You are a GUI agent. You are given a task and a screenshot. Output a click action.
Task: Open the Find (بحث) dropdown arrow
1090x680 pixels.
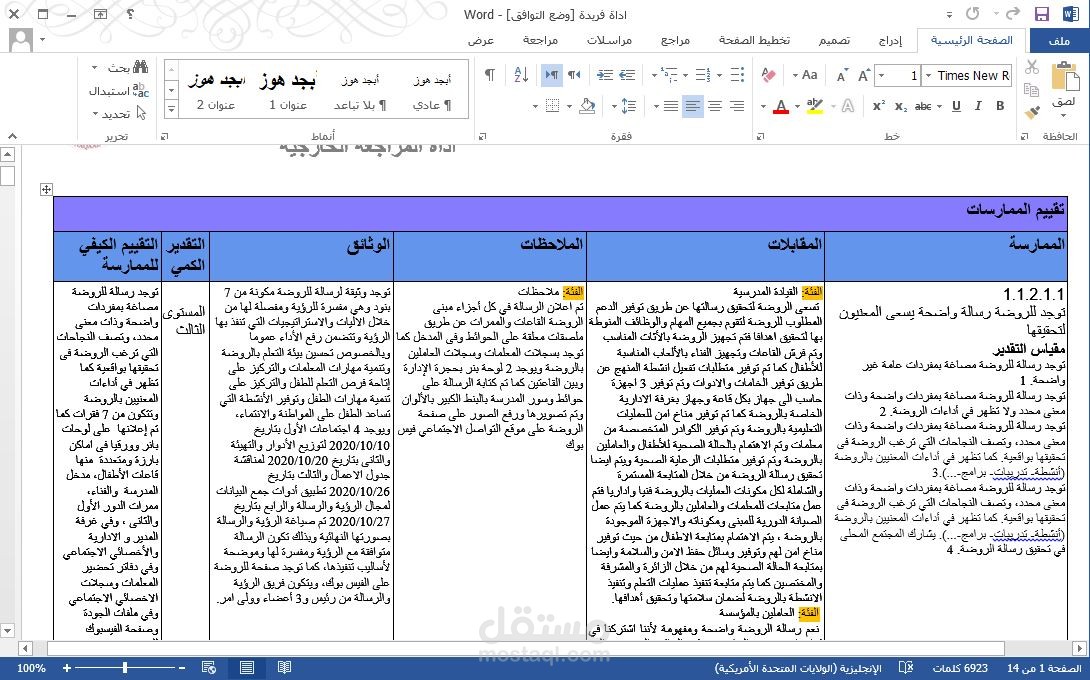(x=95, y=67)
